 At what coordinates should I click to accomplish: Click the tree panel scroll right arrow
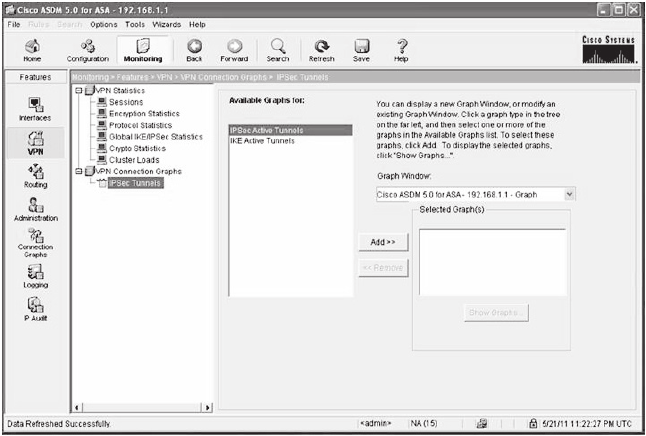click(x=207, y=408)
